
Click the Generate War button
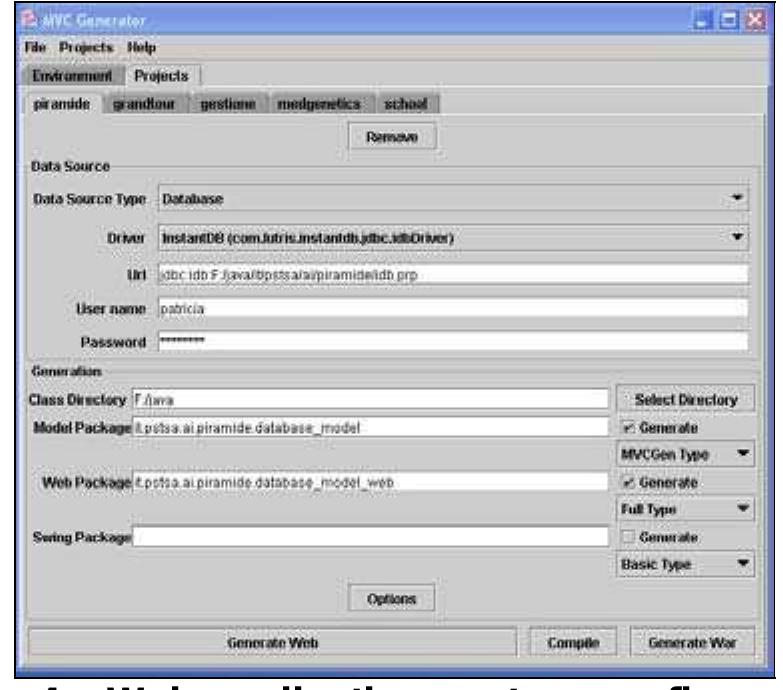click(693, 643)
